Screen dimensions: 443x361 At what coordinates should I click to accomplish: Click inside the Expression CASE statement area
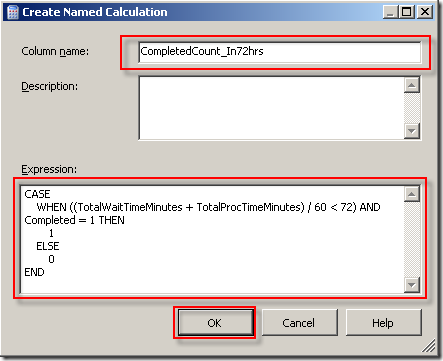(212, 239)
